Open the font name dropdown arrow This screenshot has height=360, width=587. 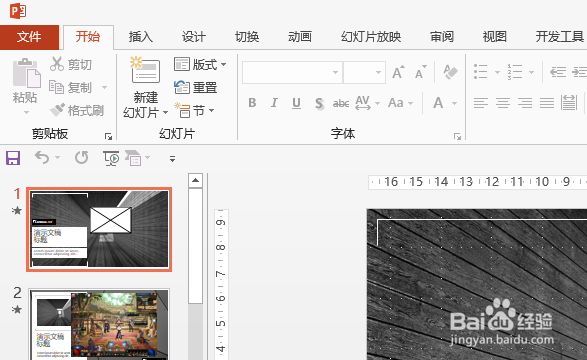(x=335, y=73)
